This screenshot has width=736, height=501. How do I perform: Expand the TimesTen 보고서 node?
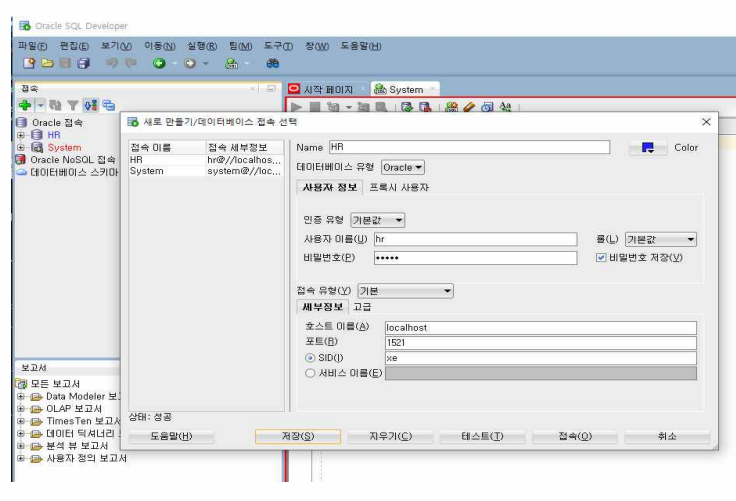[21, 421]
